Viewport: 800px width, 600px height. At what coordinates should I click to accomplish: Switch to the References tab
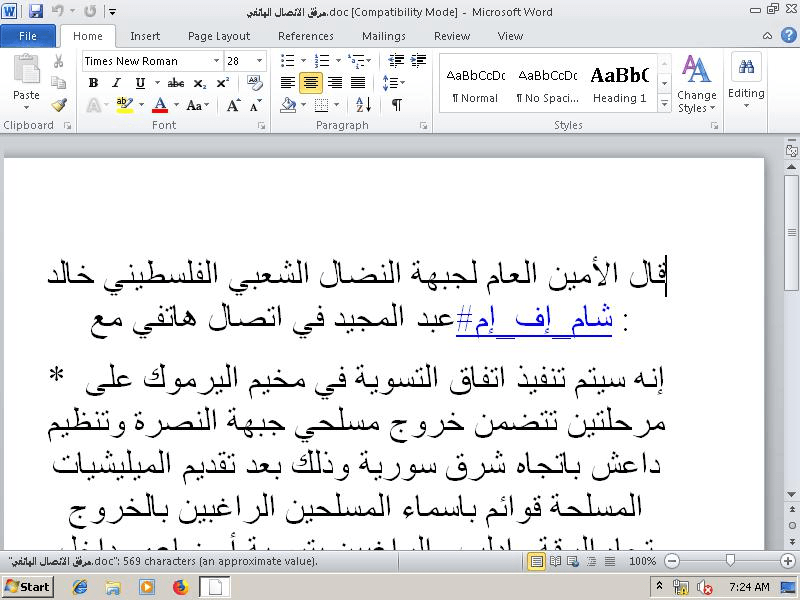tap(305, 36)
